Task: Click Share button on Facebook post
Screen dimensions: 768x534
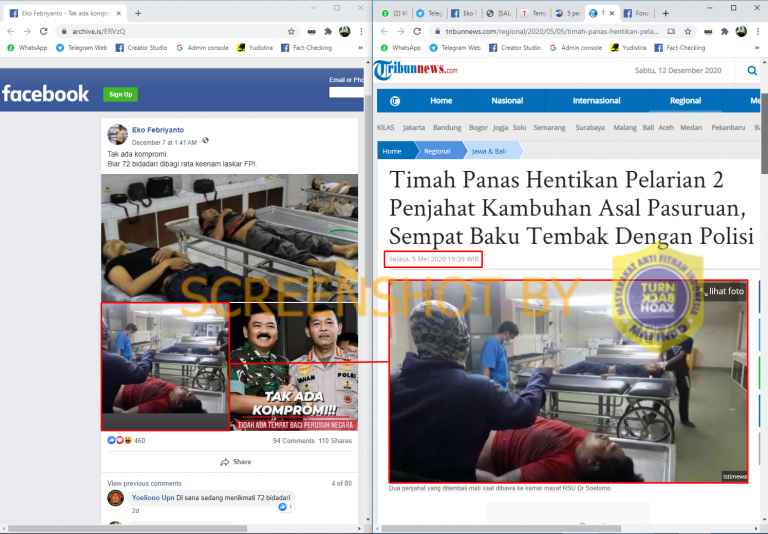Action: [x=236, y=462]
